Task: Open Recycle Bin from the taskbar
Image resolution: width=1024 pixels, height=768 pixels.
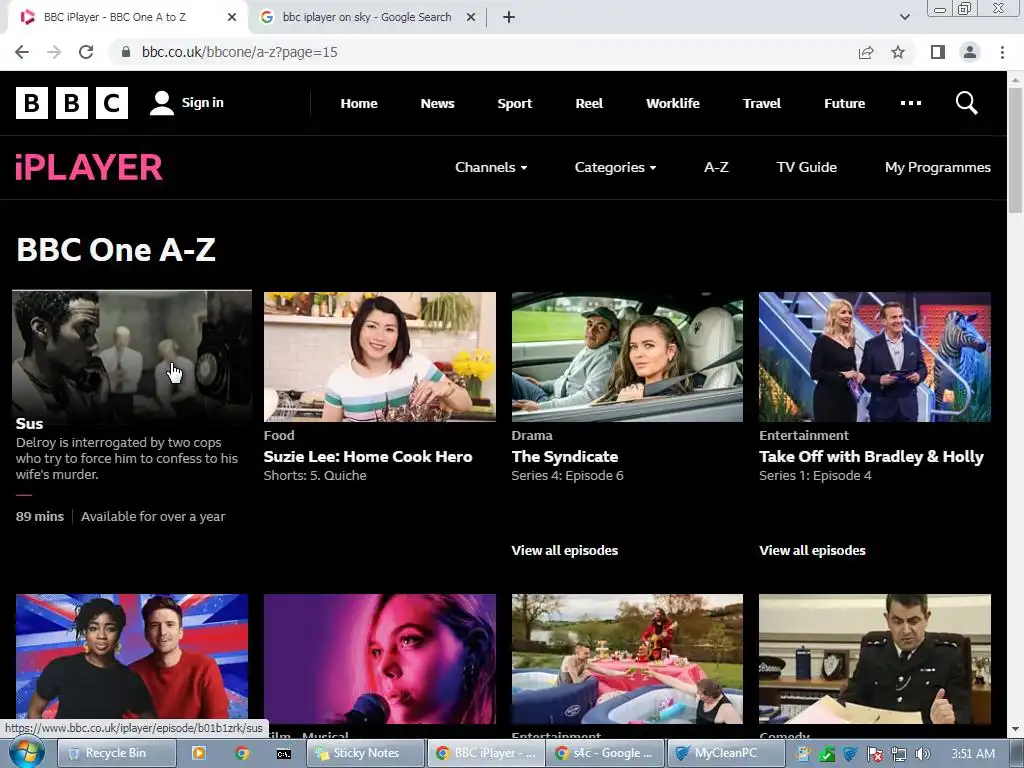Action: 116,753
